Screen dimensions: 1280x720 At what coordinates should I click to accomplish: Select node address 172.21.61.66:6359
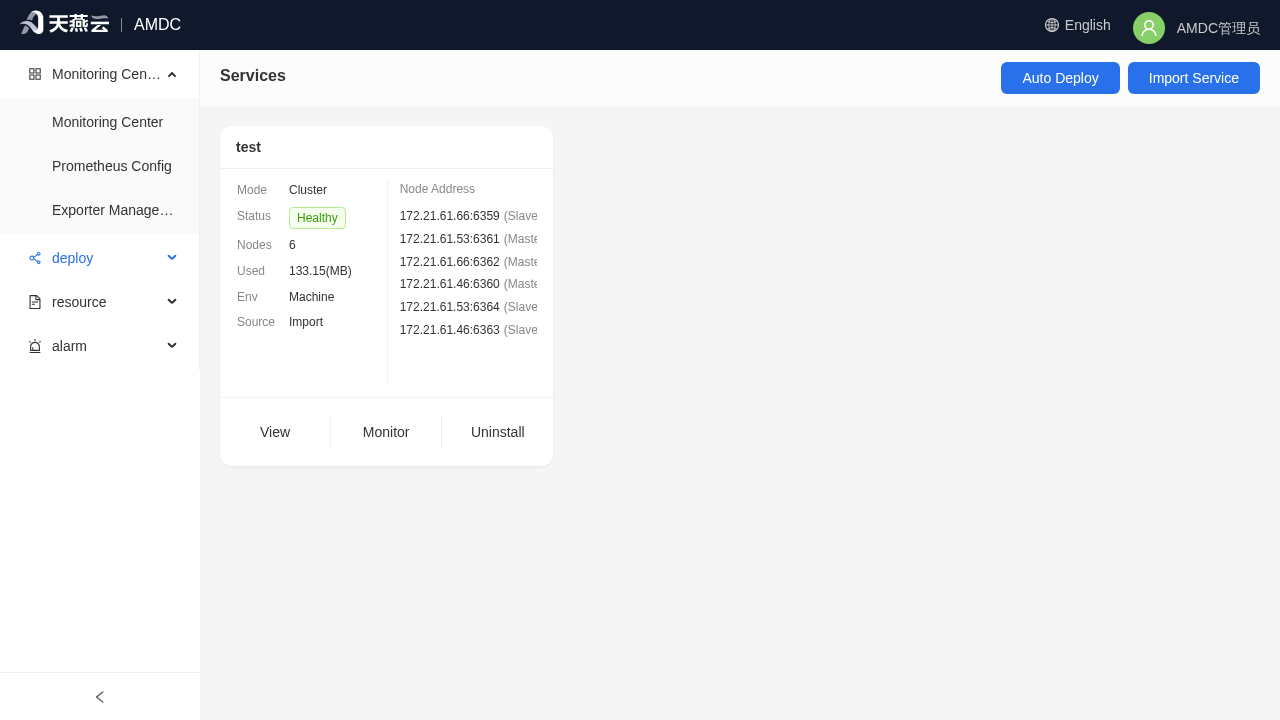coord(450,216)
